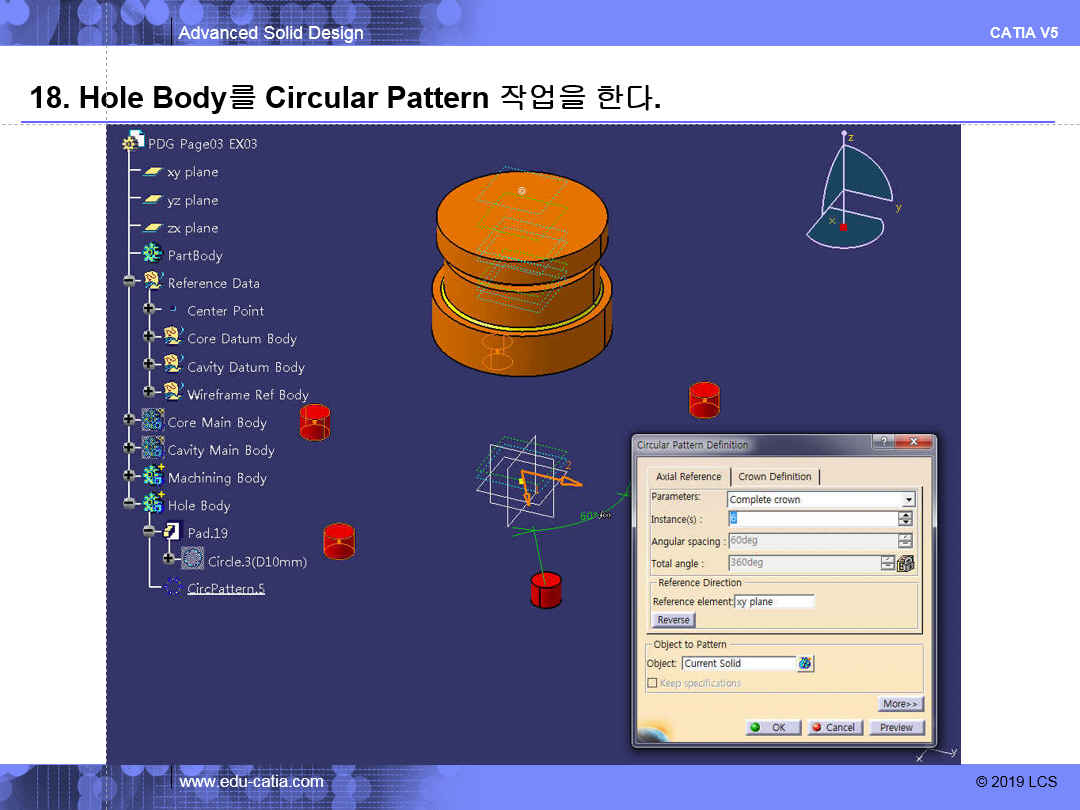This screenshot has width=1080, height=810.
Task: Click the formula icon next to Total angle
Action: [906, 563]
